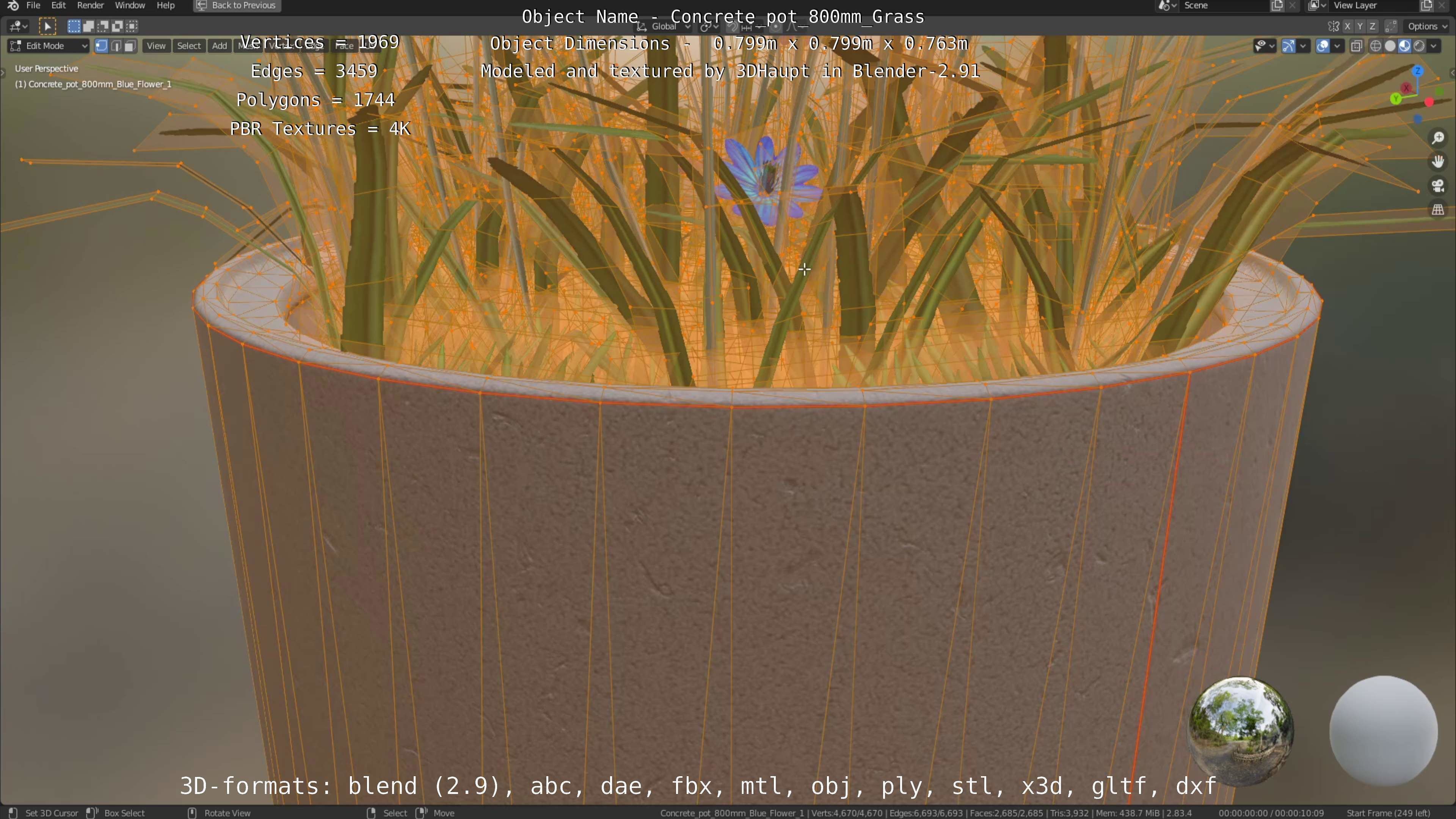Open the overlays settings dropdown arrow
Image resolution: width=1456 pixels, height=819 pixels.
[x=1337, y=46]
